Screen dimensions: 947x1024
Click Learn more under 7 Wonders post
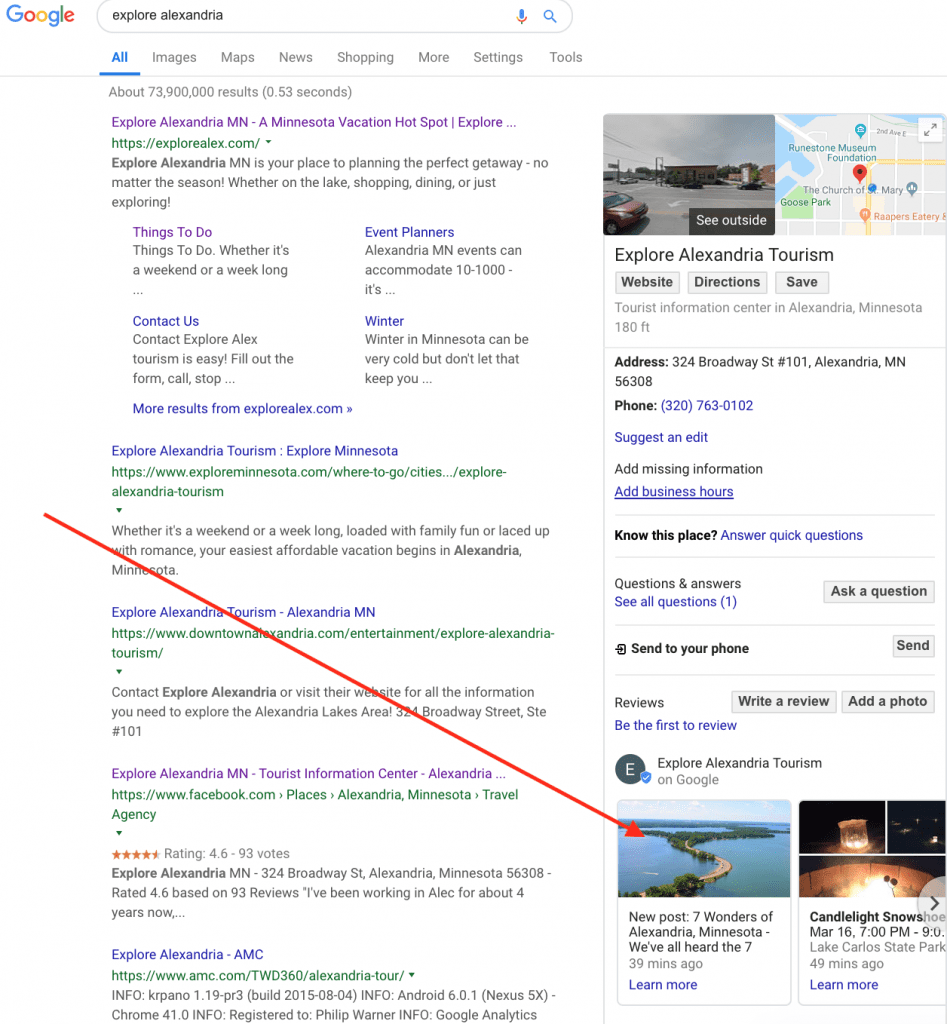pos(663,984)
